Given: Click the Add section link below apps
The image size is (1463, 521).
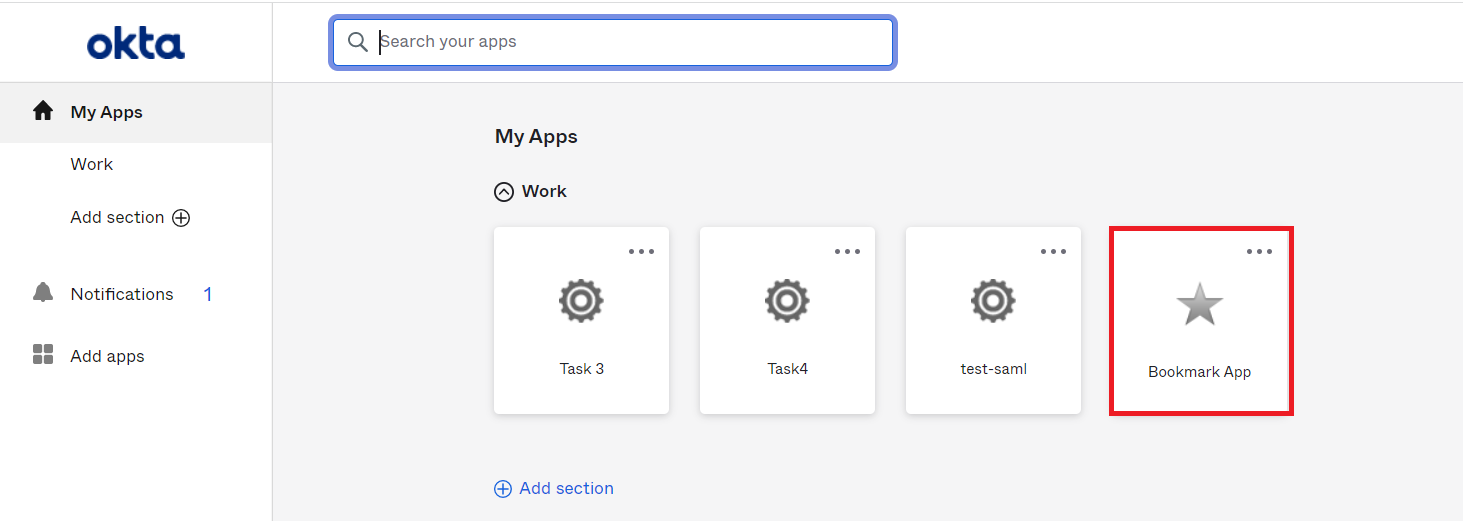Looking at the screenshot, I should pos(566,488).
